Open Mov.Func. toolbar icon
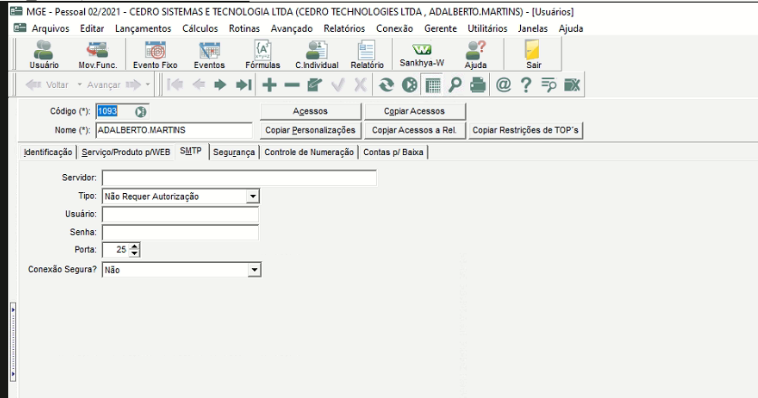The image size is (758, 398). click(98, 54)
